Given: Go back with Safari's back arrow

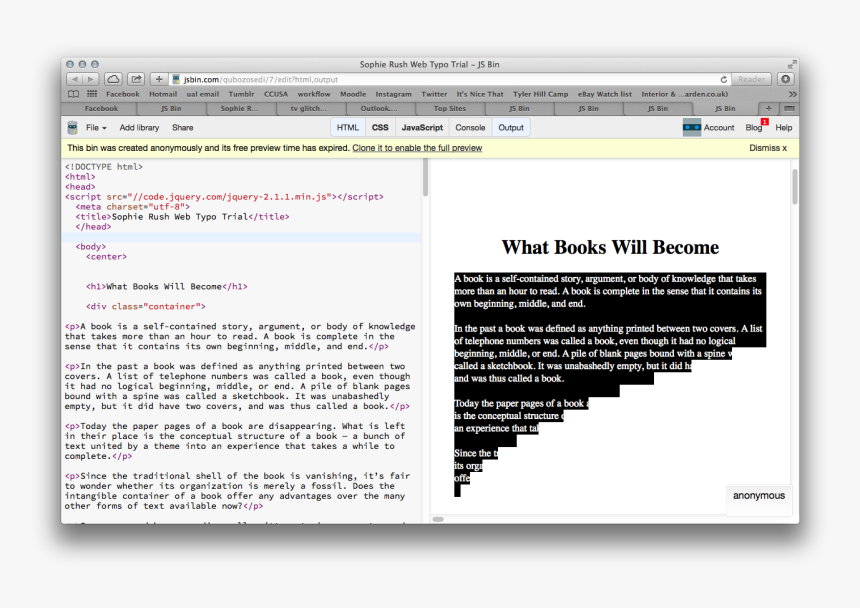Looking at the screenshot, I should (75, 79).
